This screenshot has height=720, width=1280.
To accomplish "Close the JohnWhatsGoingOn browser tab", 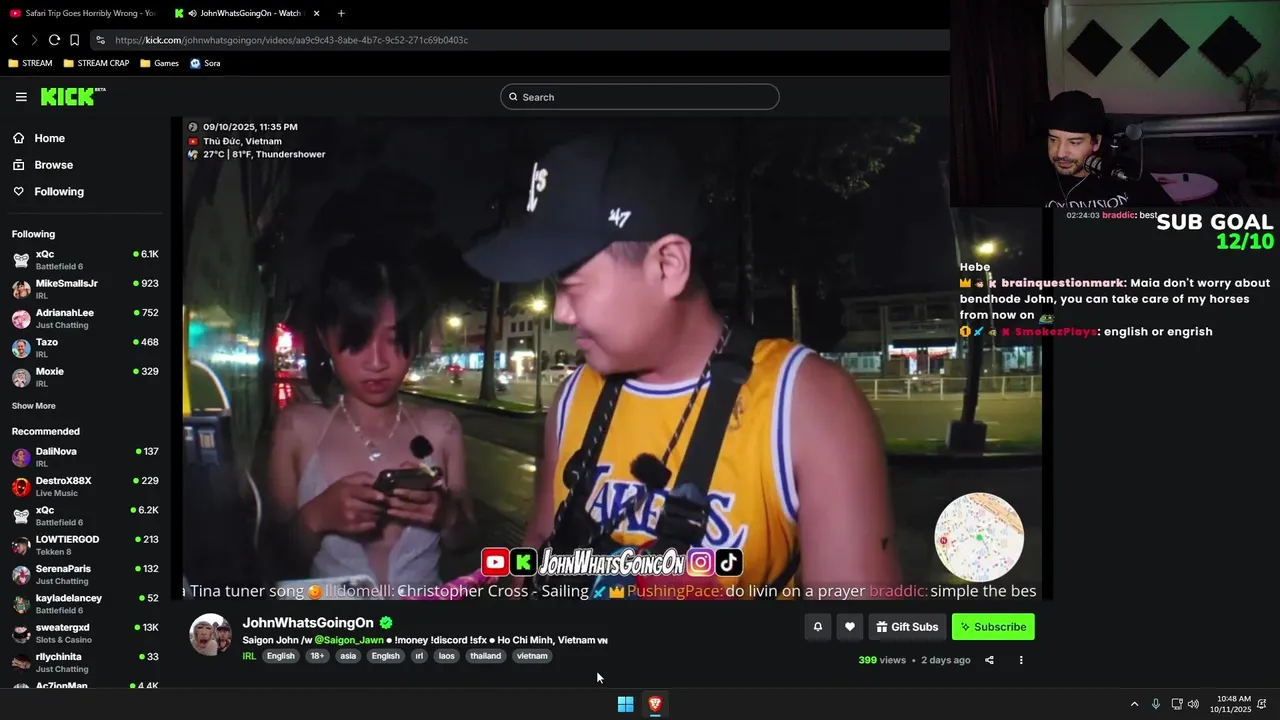I will click(x=316, y=13).
